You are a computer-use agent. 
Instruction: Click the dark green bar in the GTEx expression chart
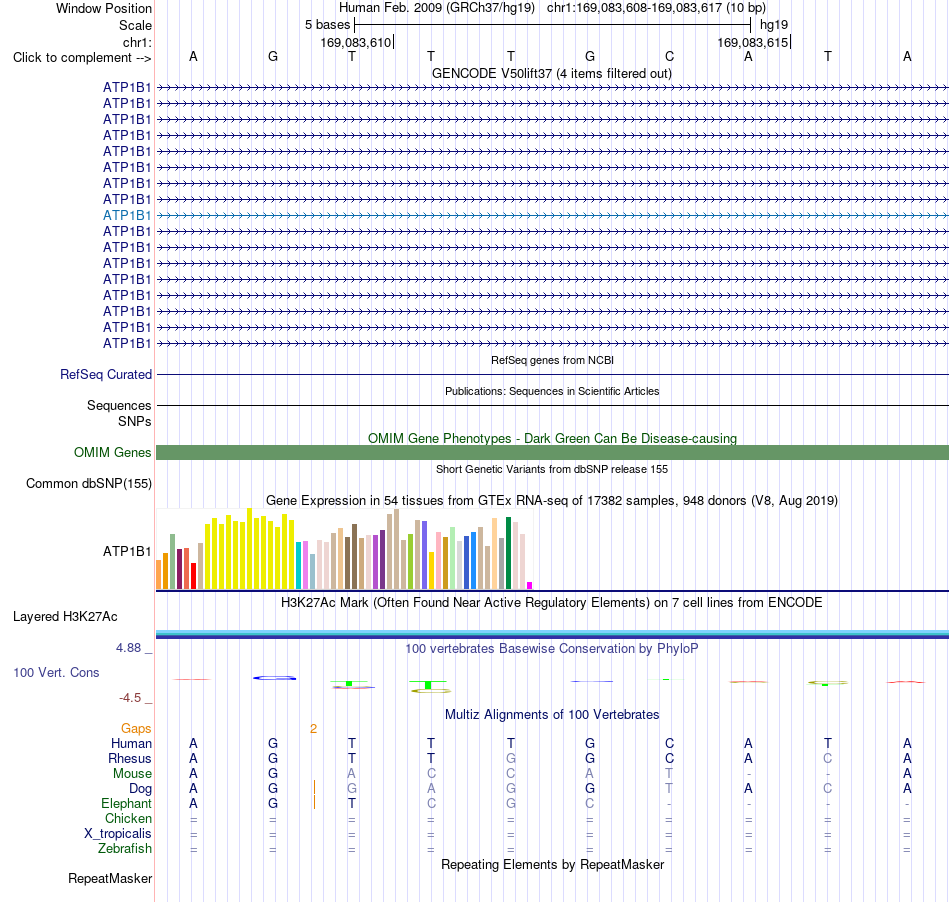508,553
